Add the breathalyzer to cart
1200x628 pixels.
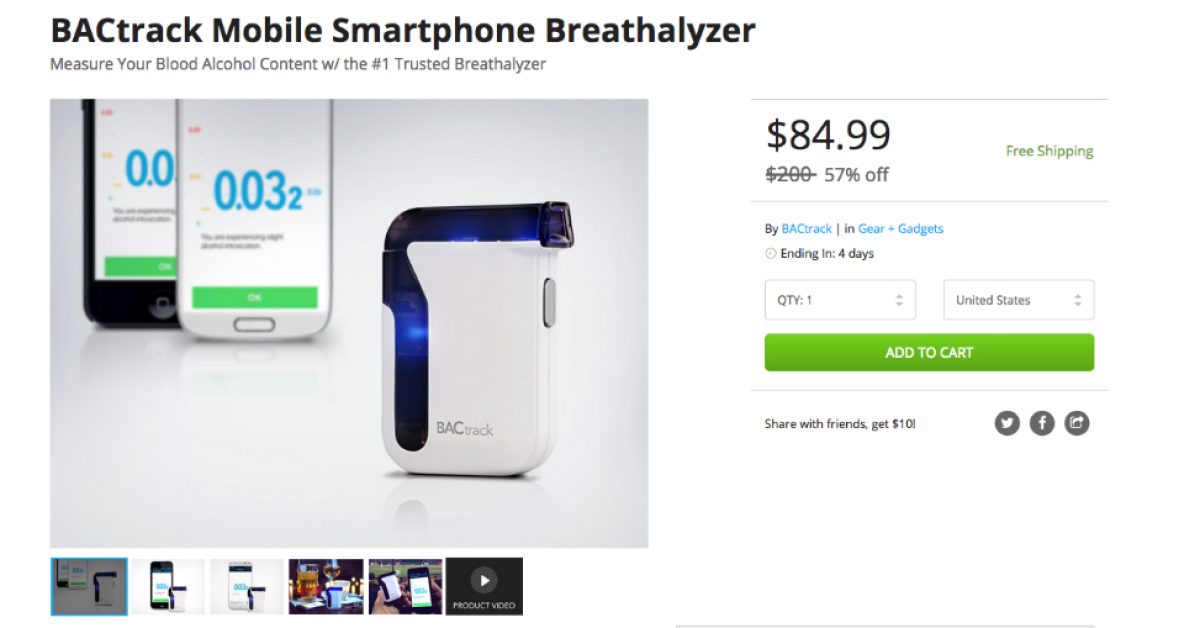(x=929, y=352)
